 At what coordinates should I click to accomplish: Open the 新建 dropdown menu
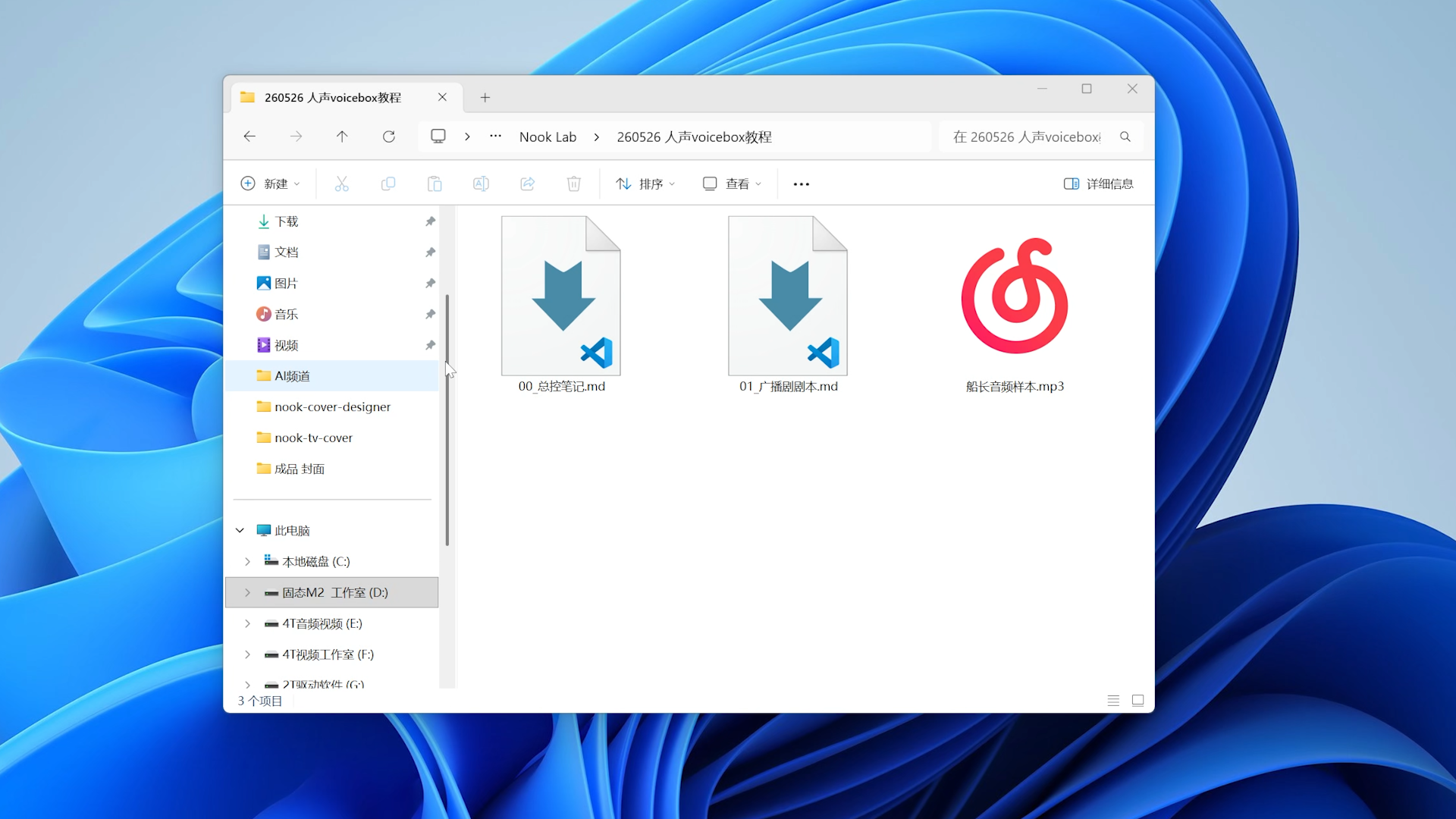pos(270,184)
